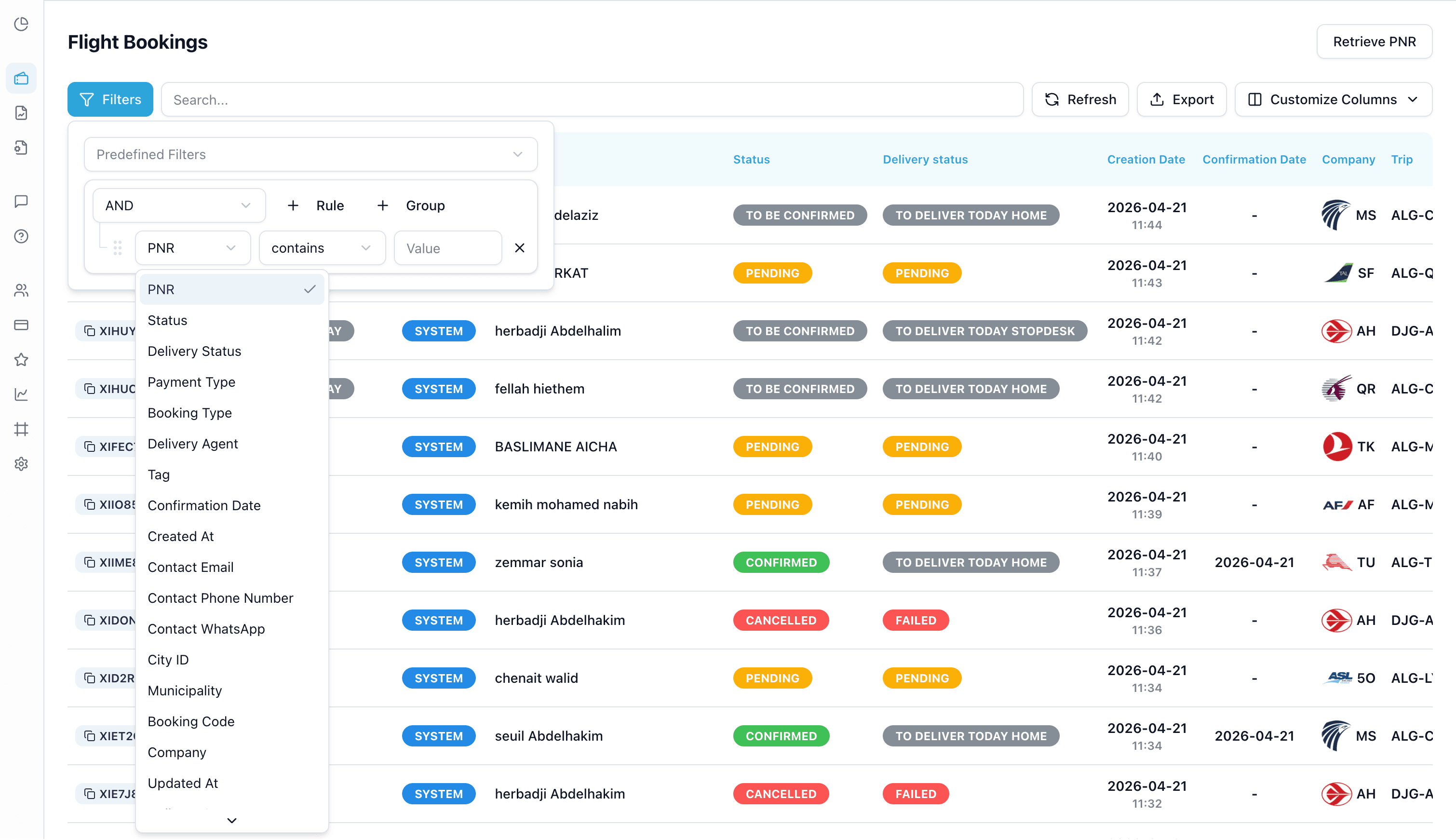The width and height of the screenshot is (1456, 840).
Task: Open the settings gear sidebar icon
Action: pos(21,464)
